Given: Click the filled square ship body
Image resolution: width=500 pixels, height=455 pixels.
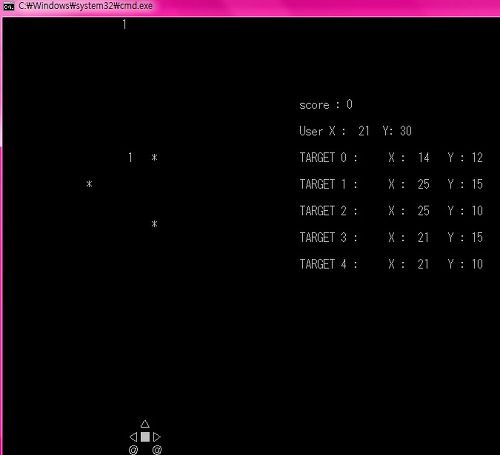Looking at the screenshot, I should pos(145,437).
